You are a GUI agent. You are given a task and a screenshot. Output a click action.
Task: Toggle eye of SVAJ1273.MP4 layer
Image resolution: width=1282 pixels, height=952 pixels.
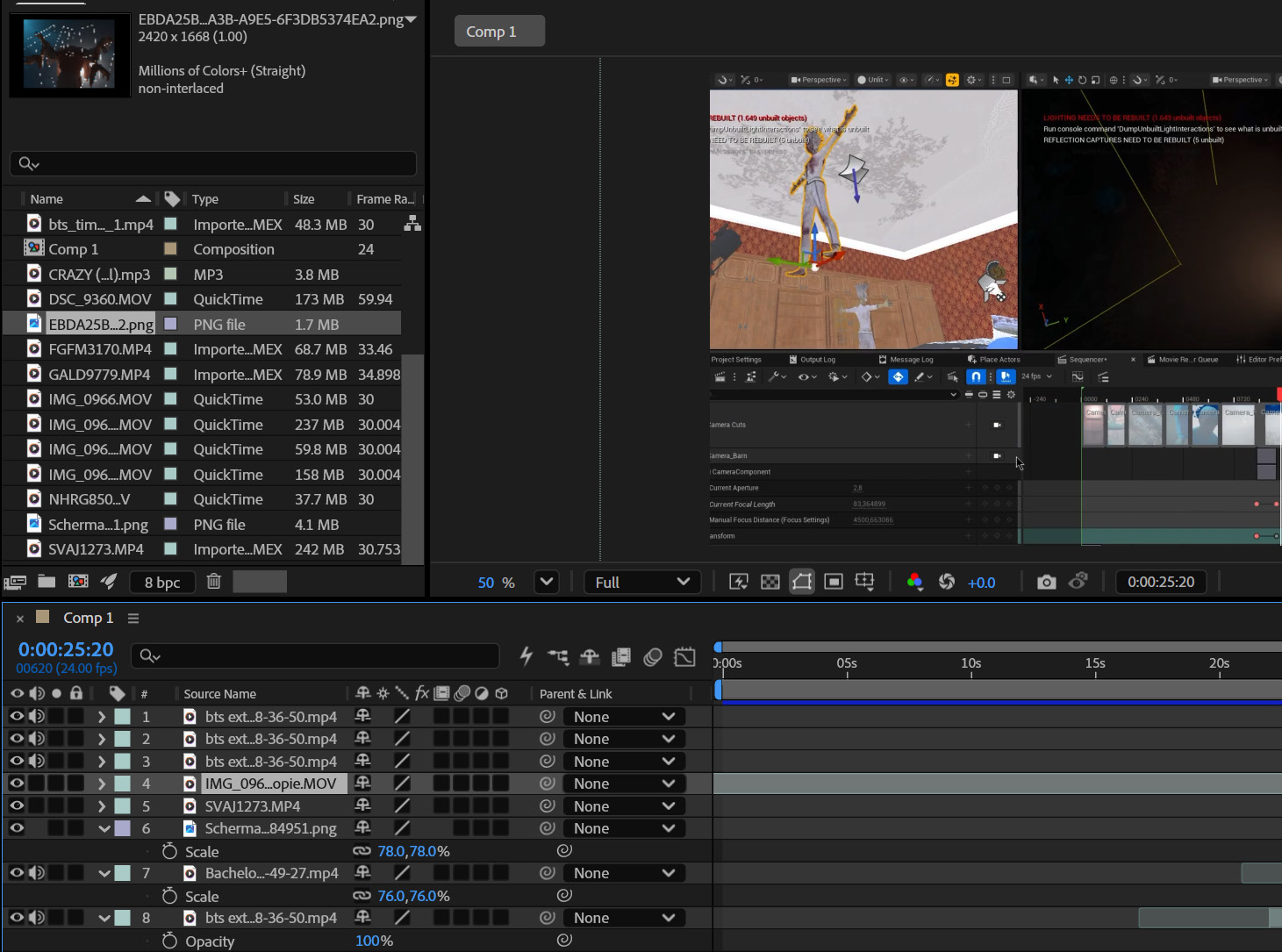point(17,805)
